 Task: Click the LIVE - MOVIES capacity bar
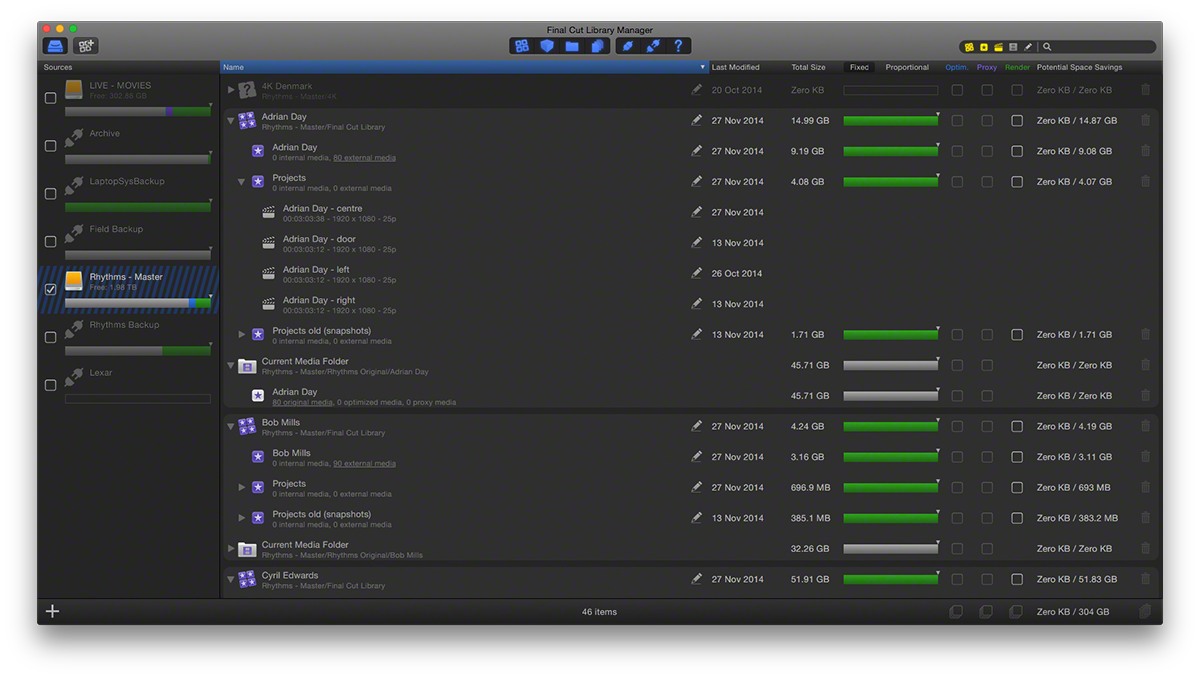(138, 111)
